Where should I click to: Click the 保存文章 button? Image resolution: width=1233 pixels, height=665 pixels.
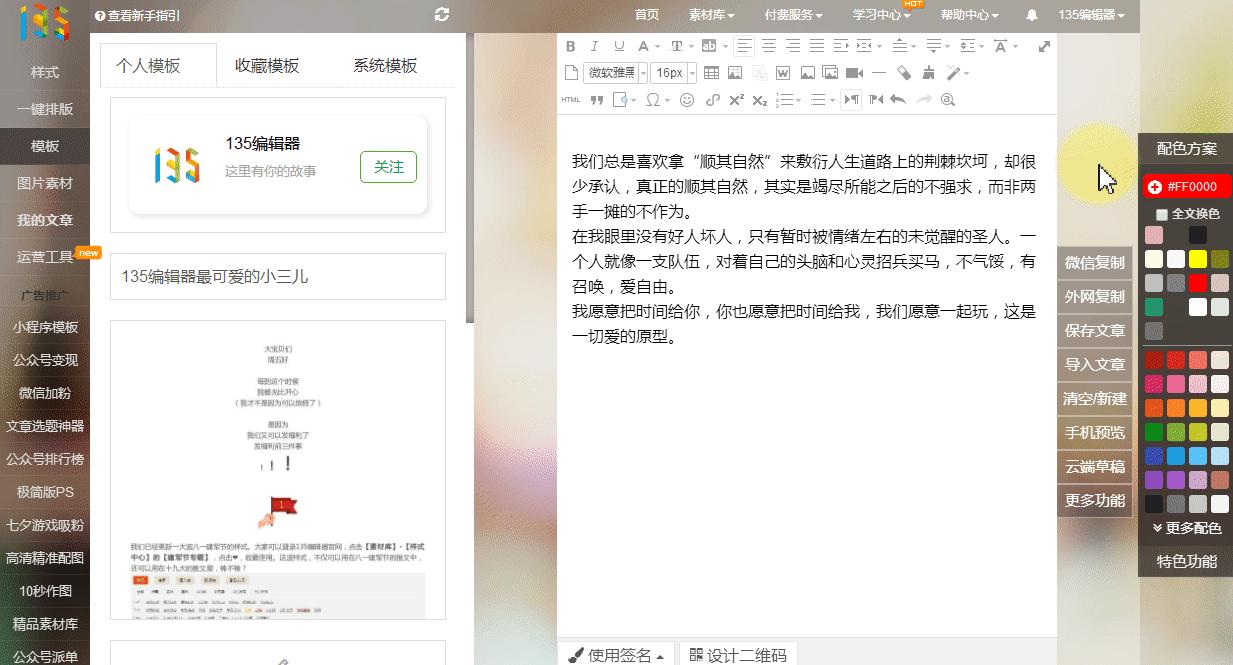pyautogui.click(x=1095, y=330)
